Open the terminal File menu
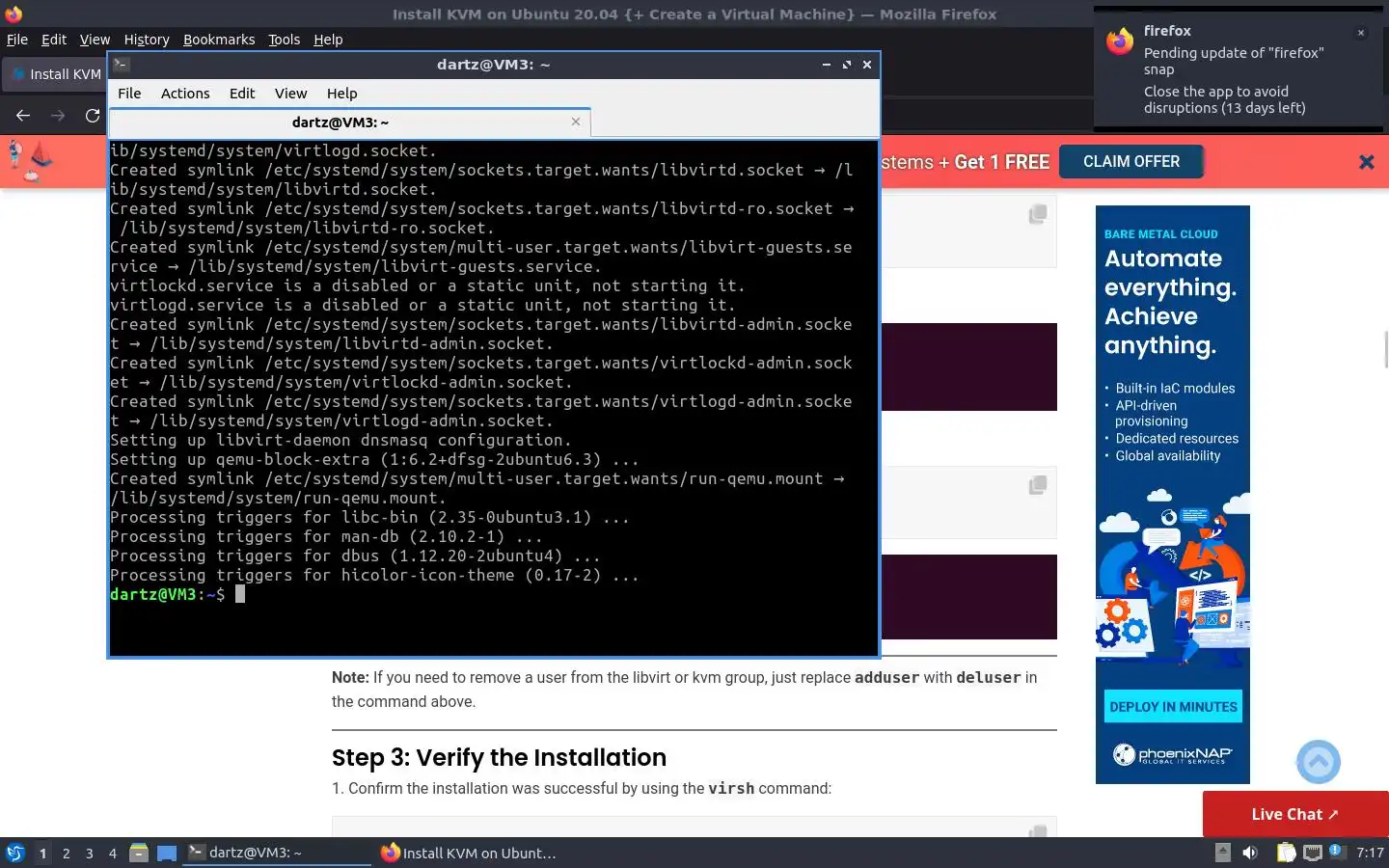This screenshot has height=868, width=1389. 129,94
